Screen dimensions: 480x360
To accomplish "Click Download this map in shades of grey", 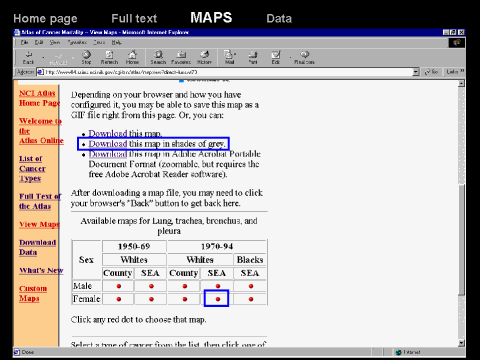I will pos(157,144).
